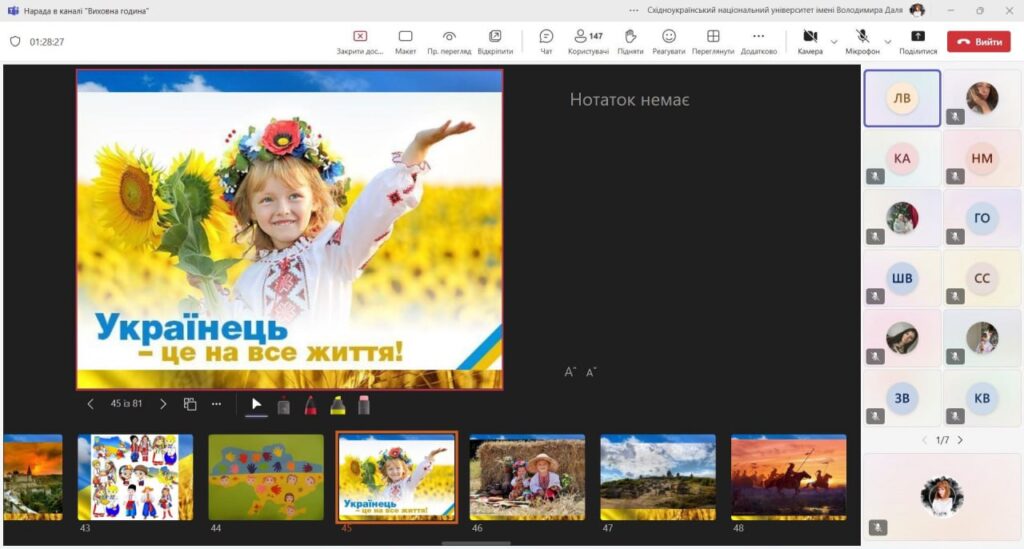Open the meeting chat (Чат)

546,41
